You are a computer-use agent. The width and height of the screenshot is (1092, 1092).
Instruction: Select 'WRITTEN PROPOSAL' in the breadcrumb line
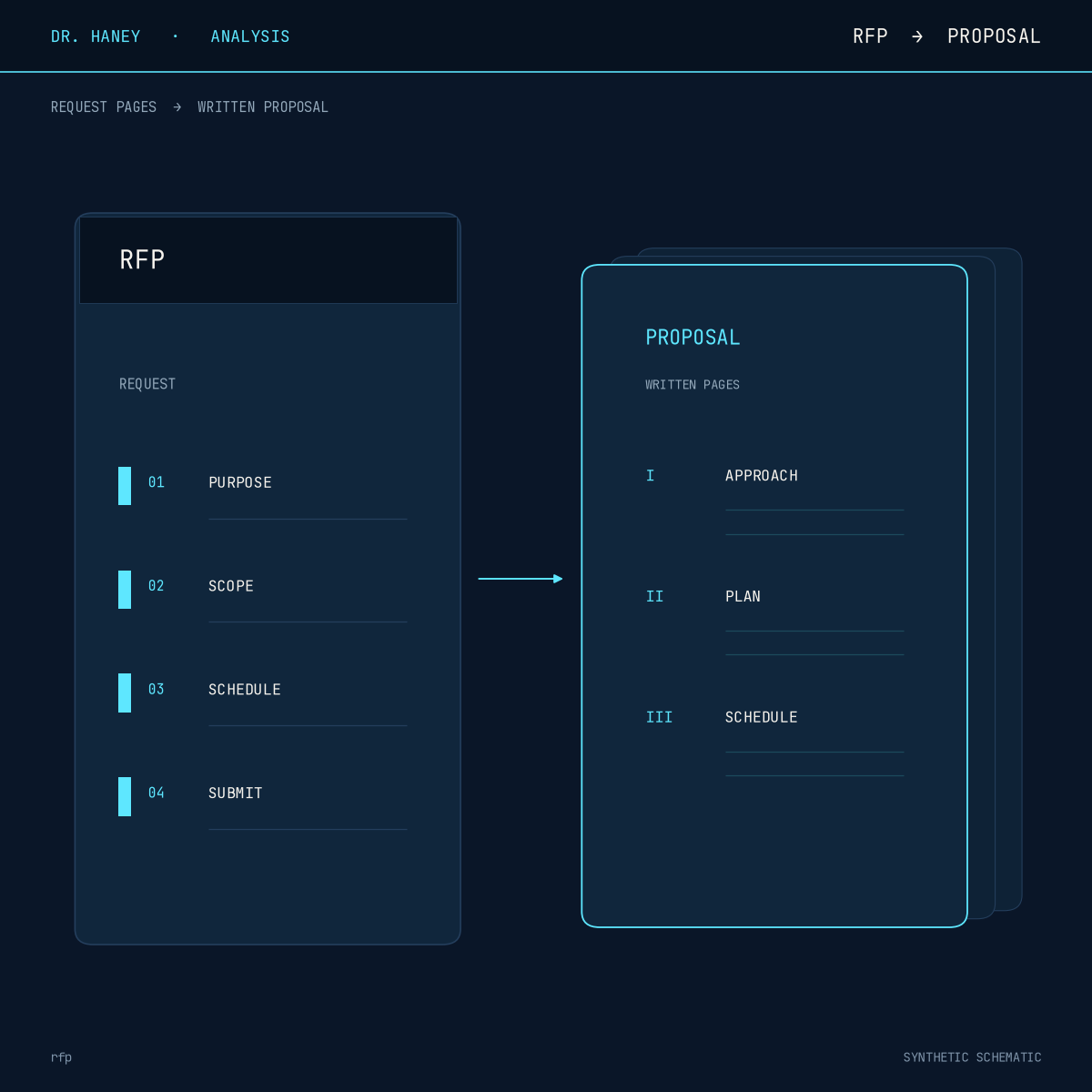point(263,107)
